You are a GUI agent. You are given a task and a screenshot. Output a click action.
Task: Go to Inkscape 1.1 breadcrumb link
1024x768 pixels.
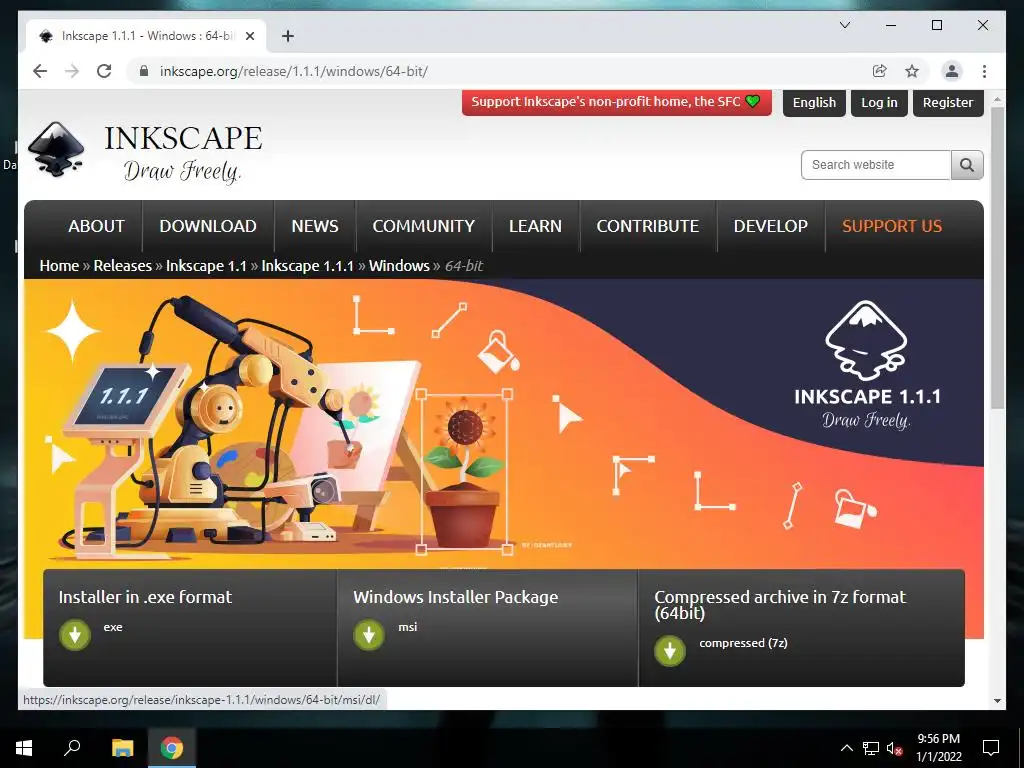point(206,266)
